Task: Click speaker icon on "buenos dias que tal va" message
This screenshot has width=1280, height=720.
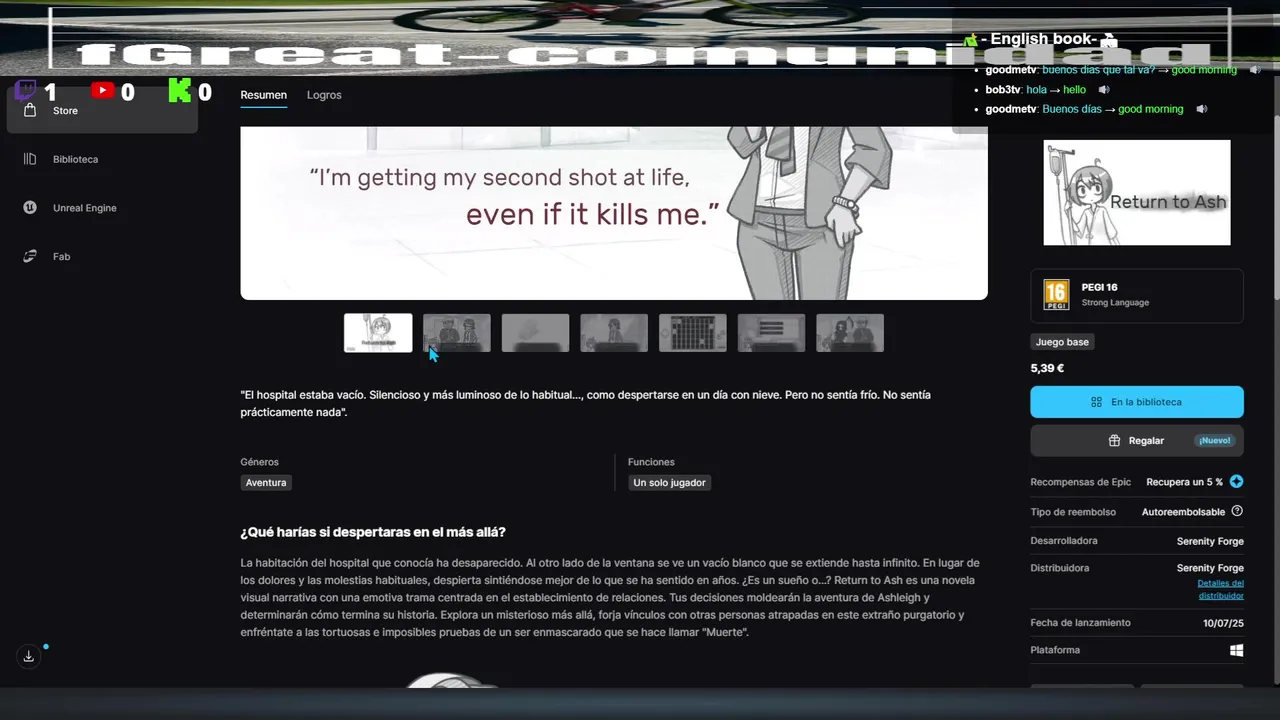Action: pyautogui.click(x=1255, y=70)
